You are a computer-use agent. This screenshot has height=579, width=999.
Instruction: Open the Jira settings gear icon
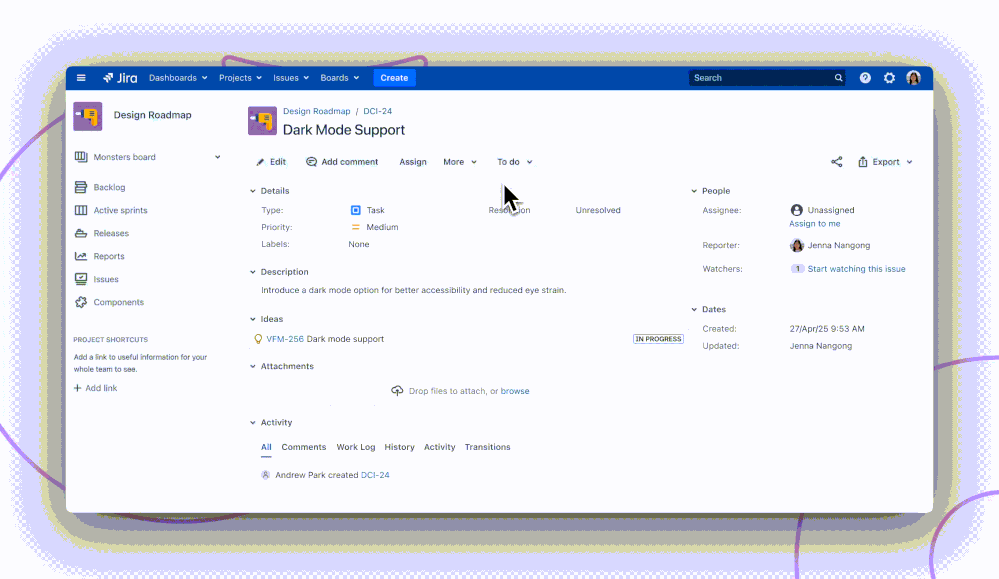click(889, 77)
